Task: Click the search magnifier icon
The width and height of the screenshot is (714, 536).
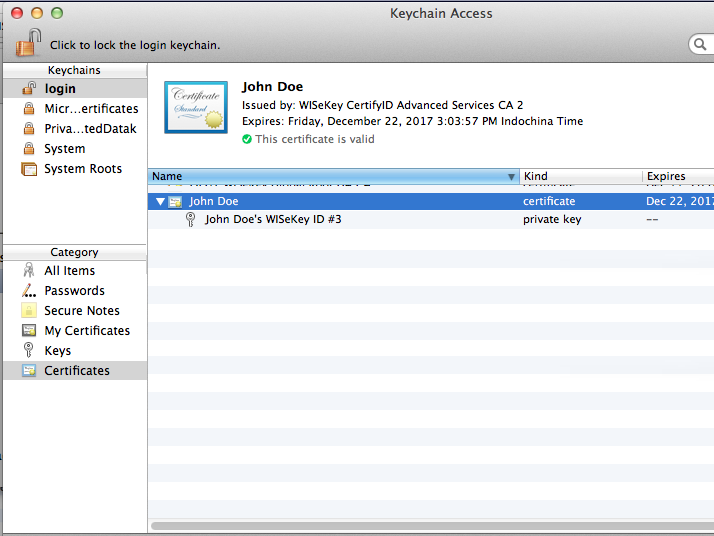Action: 700,44
